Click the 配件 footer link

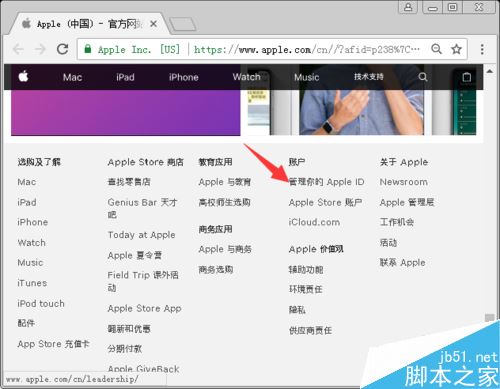coord(26,323)
